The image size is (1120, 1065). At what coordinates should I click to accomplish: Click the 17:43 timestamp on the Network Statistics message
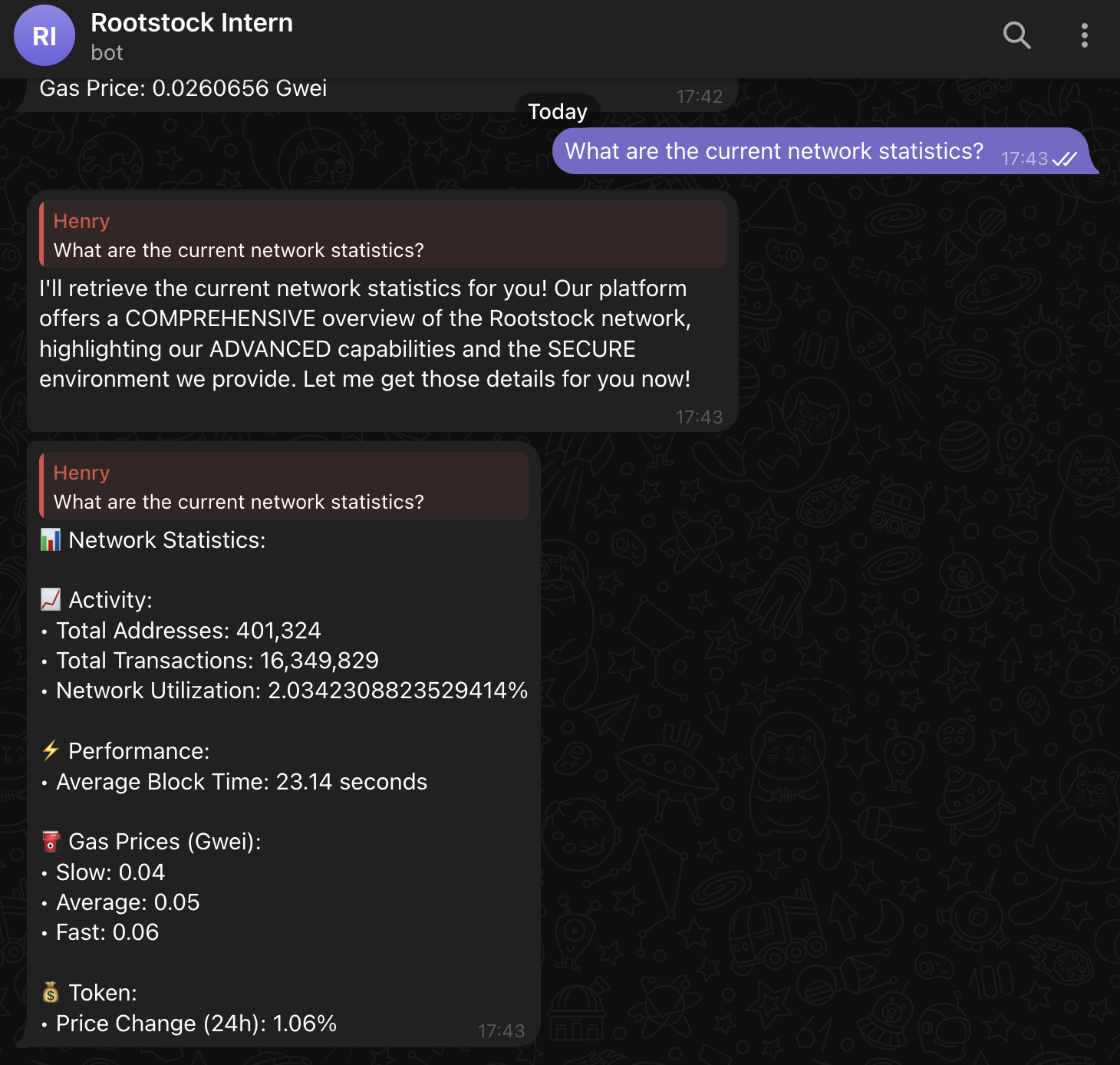point(501,1031)
